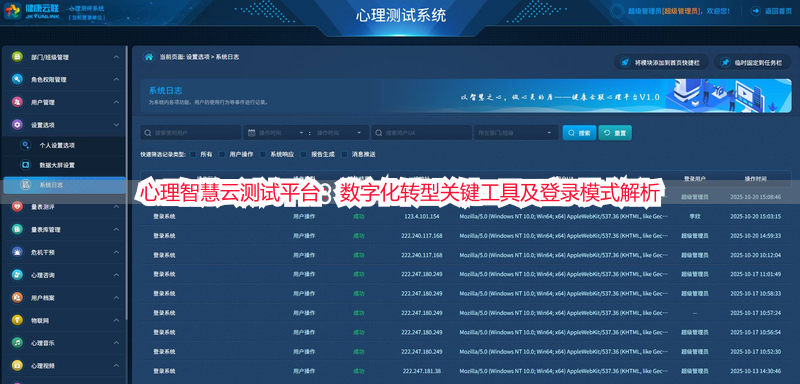Image resolution: width=800 pixels, height=384 pixels.
Task: Focus the 搜索用户UA input field
Action: click(421, 133)
